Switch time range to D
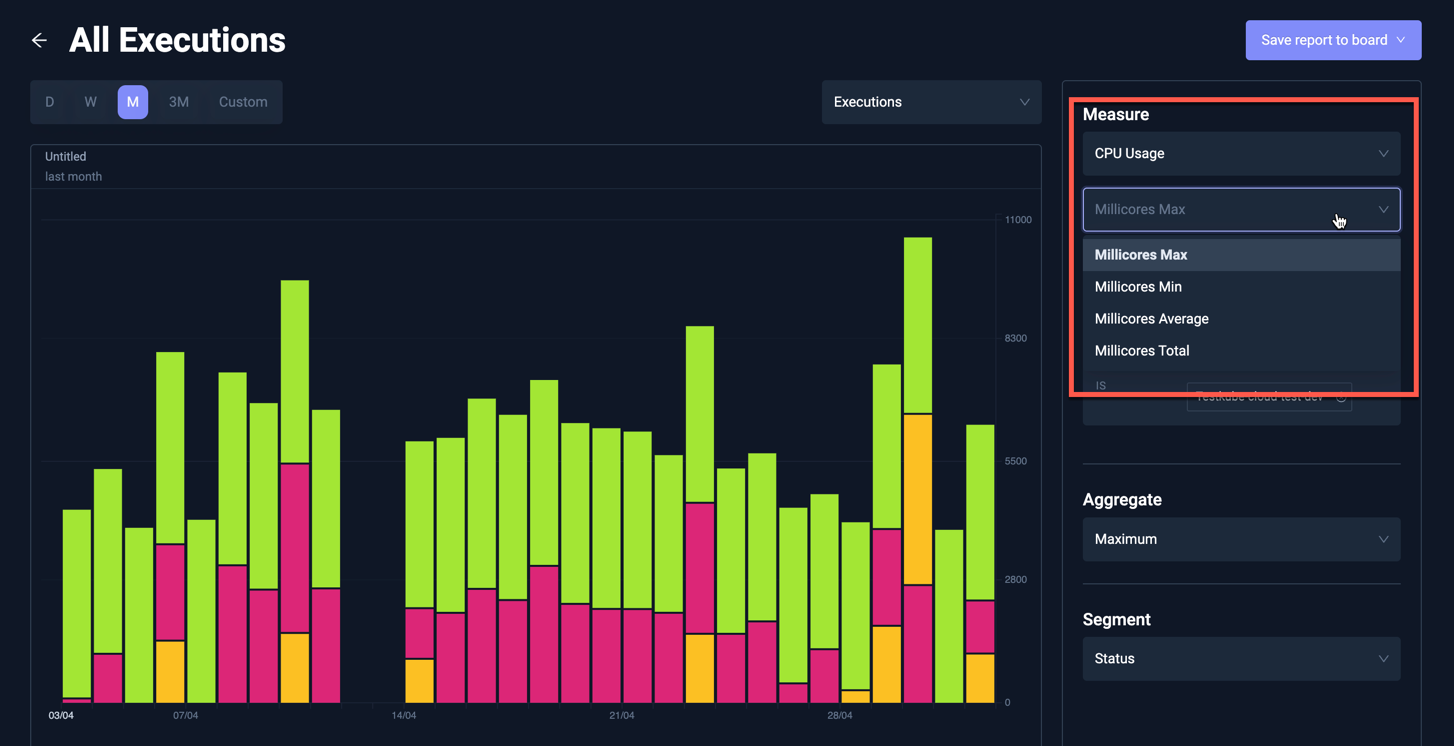 [x=49, y=101]
